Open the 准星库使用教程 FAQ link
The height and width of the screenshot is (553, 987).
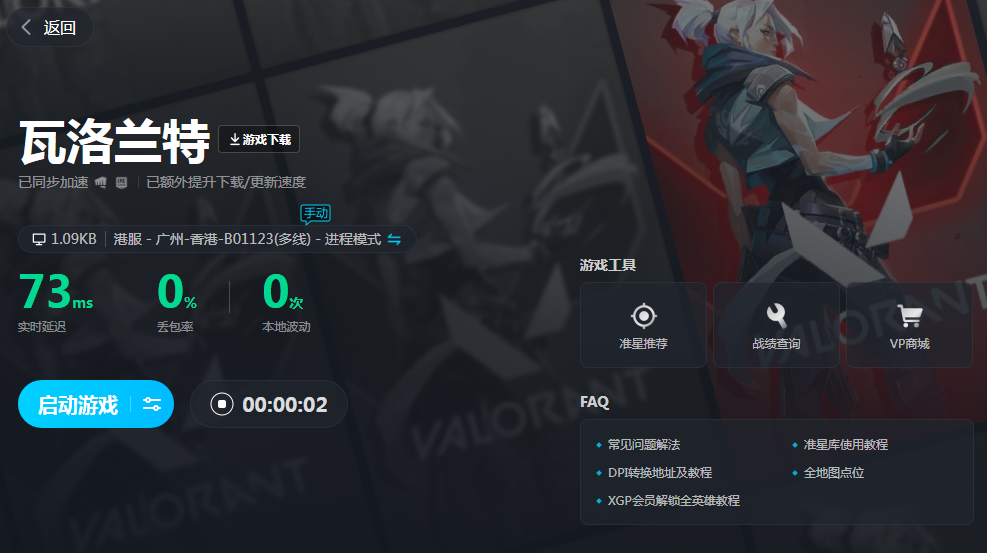click(x=845, y=445)
